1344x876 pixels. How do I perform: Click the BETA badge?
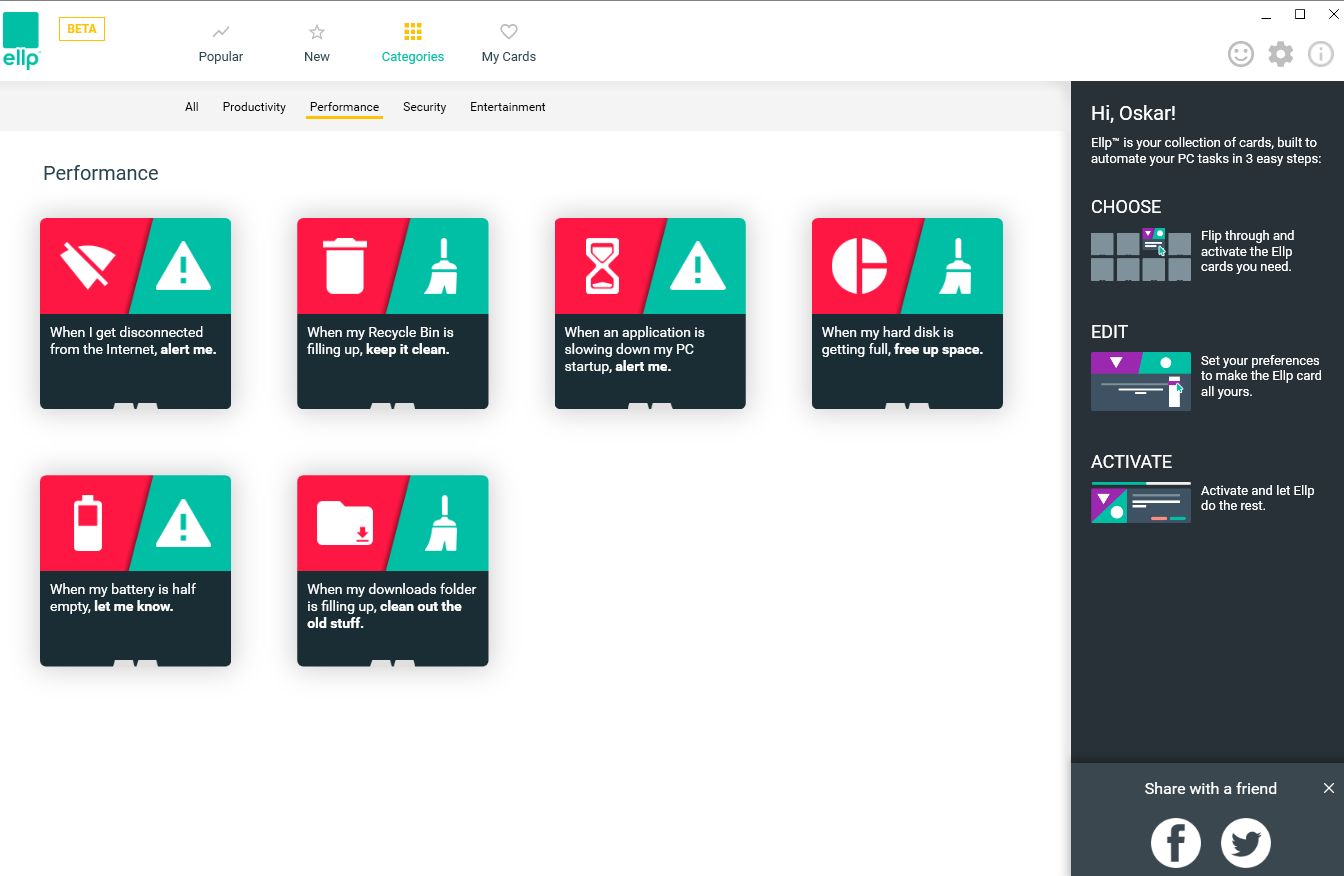[x=82, y=29]
